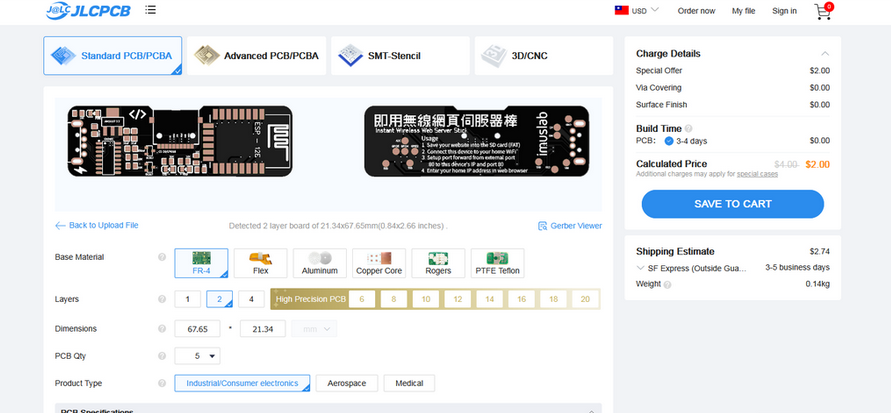Open the hamburger menu beside JLCPCB logo

(x=150, y=10)
